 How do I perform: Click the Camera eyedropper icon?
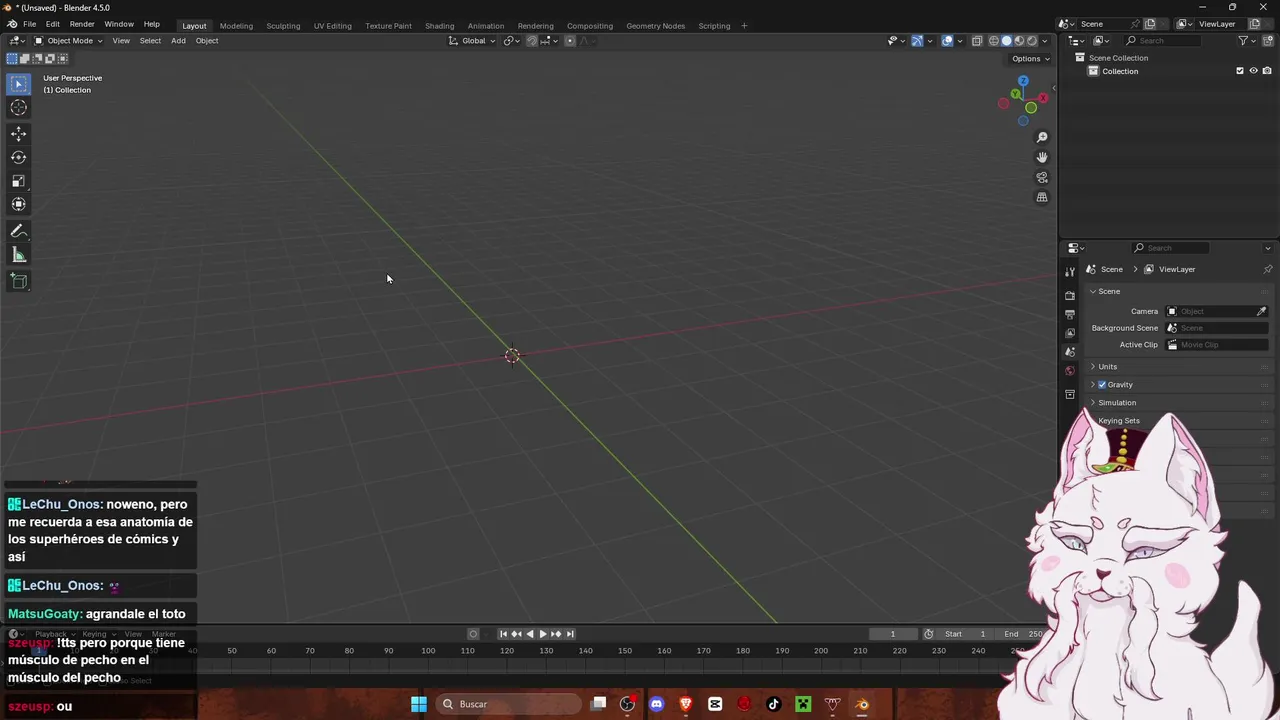tap(1261, 311)
